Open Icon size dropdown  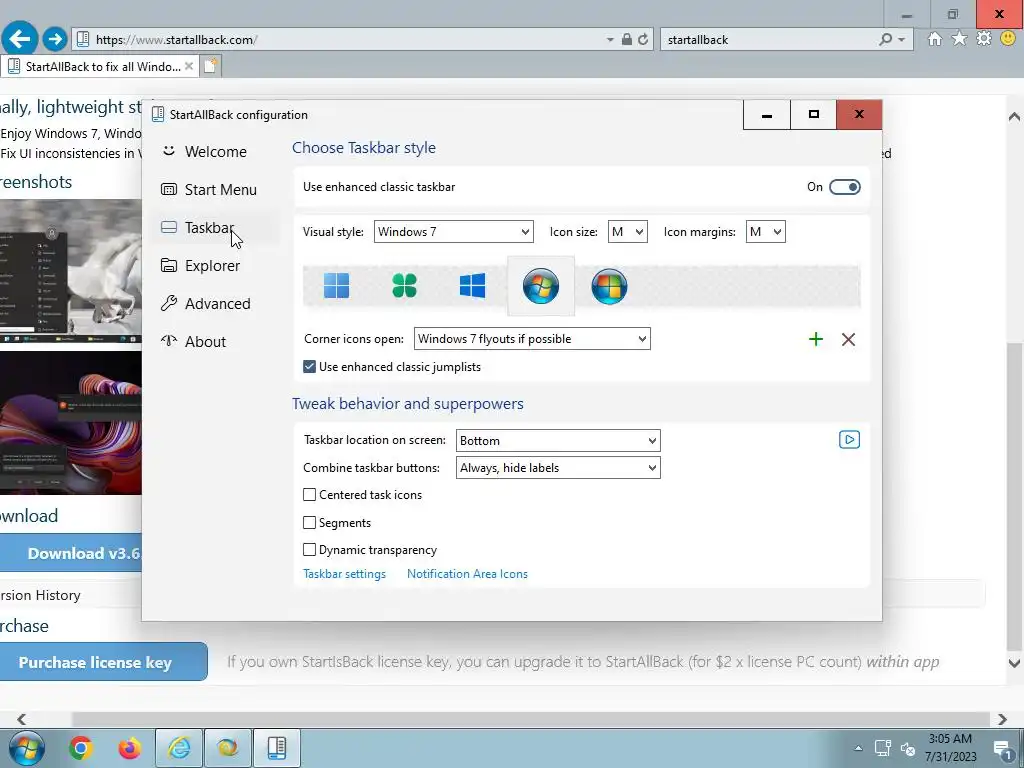(x=628, y=231)
